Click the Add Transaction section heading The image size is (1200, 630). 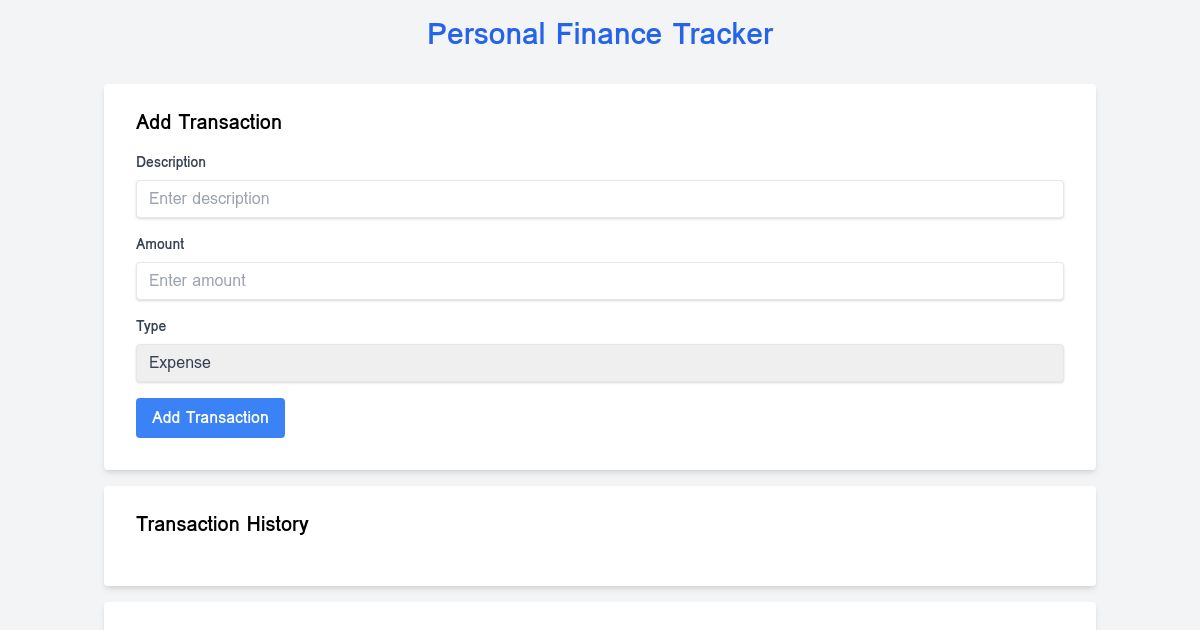(x=208, y=122)
